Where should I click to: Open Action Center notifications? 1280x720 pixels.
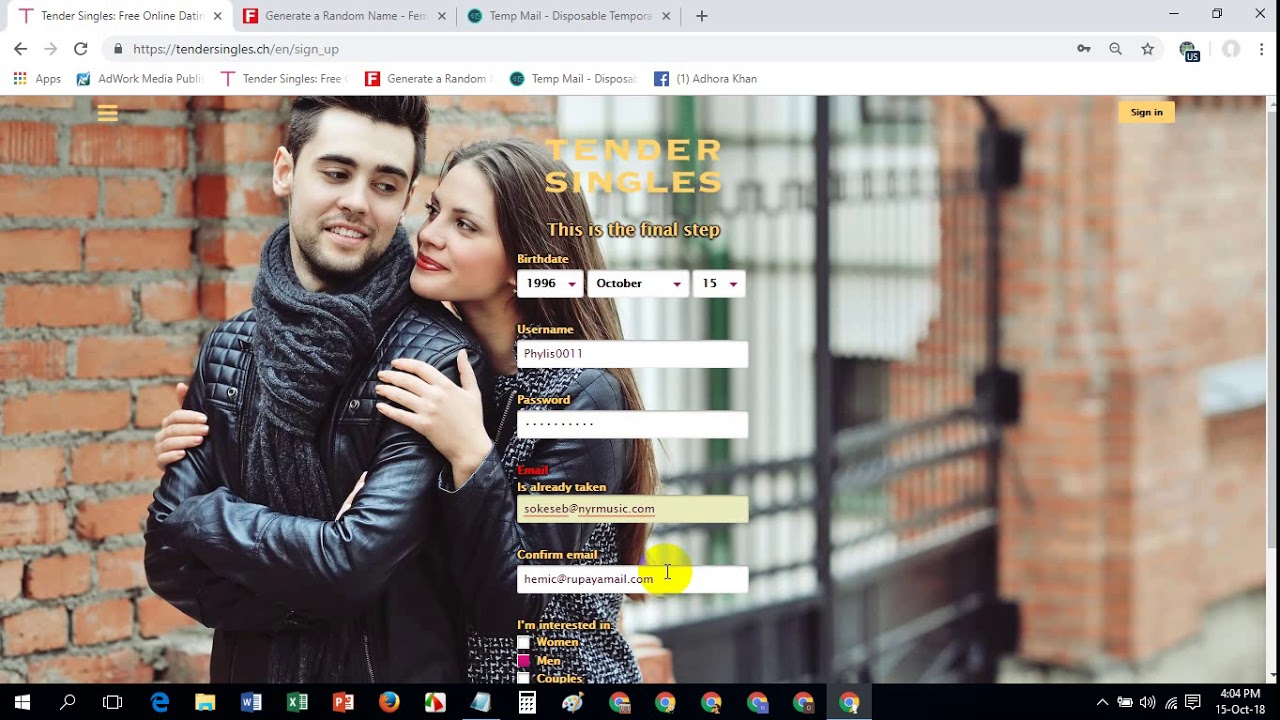[x=1192, y=703]
